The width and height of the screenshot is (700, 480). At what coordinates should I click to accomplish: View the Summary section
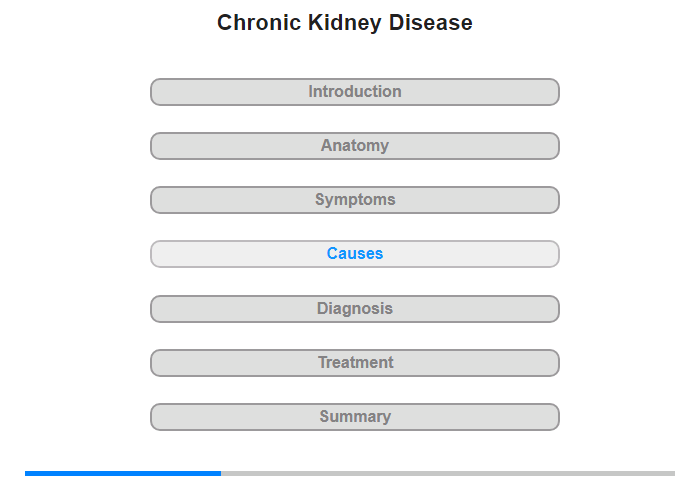point(354,417)
